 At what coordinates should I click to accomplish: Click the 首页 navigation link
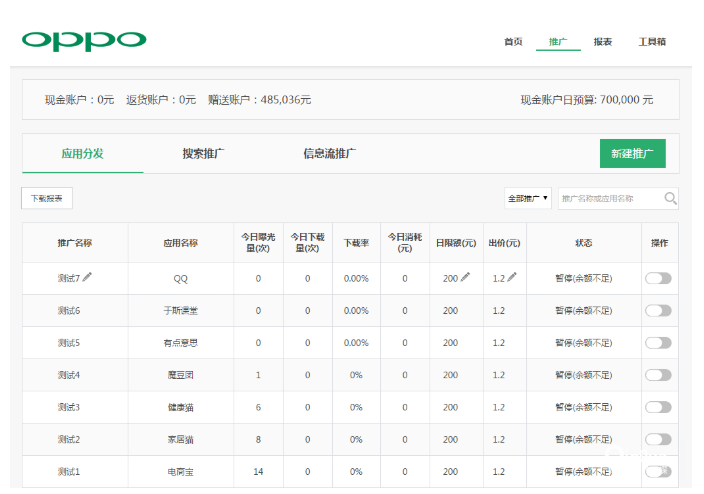tap(513, 42)
